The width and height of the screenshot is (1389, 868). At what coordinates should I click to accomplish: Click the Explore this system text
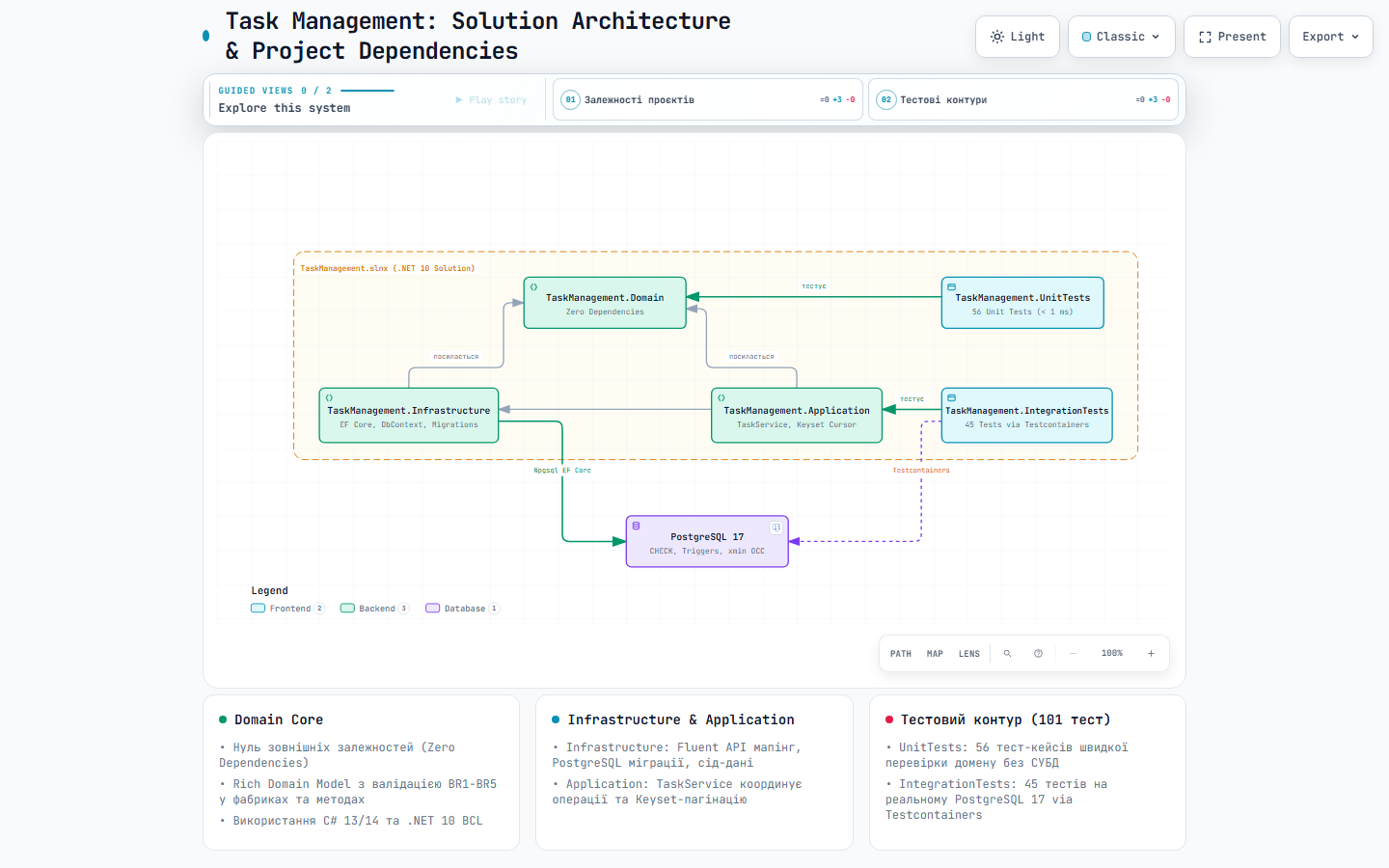[285, 108]
